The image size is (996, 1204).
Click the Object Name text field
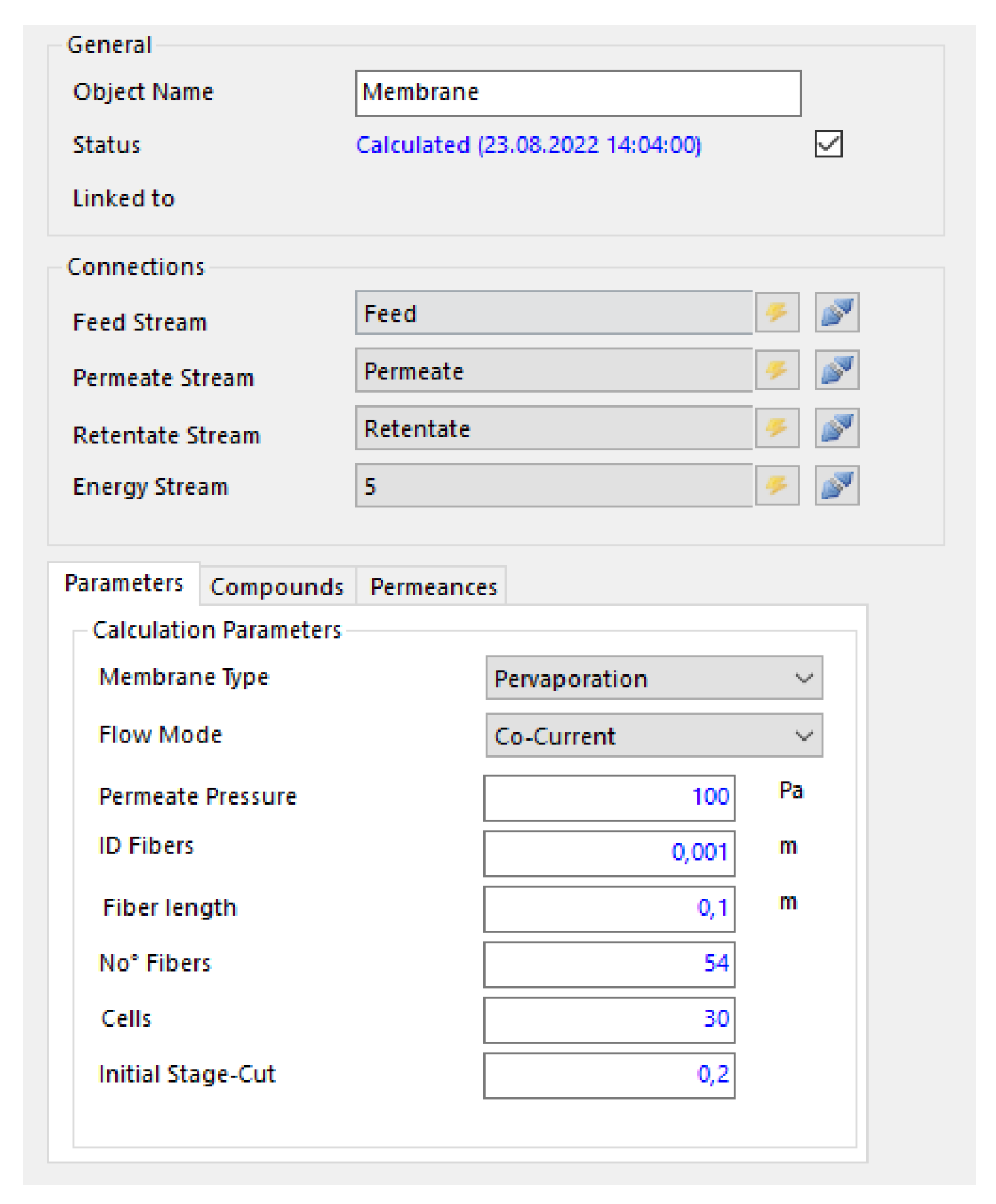[x=577, y=93]
